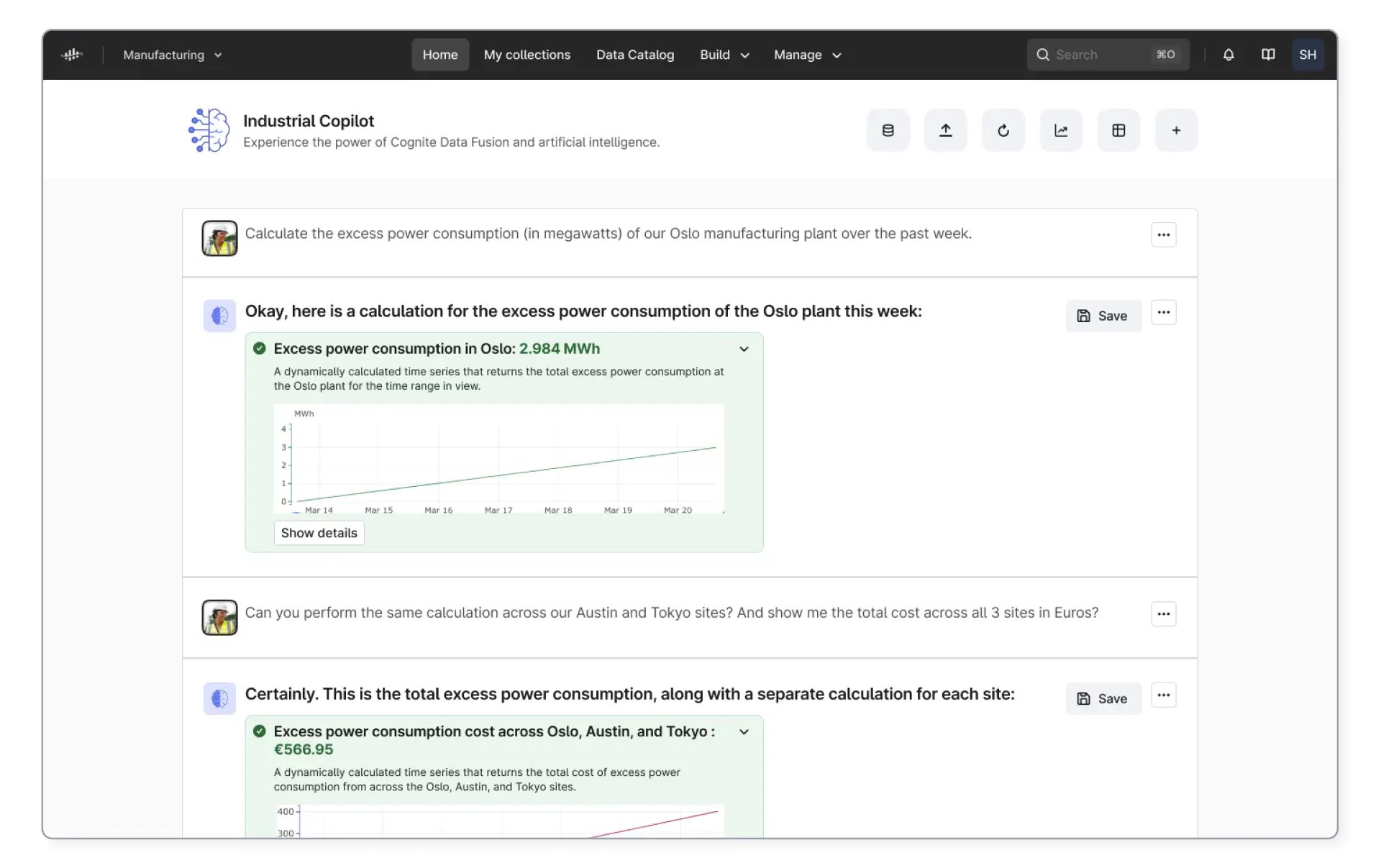Click the upload/export icon in toolbar
The height and width of the screenshot is (868, 1381).
tap(945, 130)
